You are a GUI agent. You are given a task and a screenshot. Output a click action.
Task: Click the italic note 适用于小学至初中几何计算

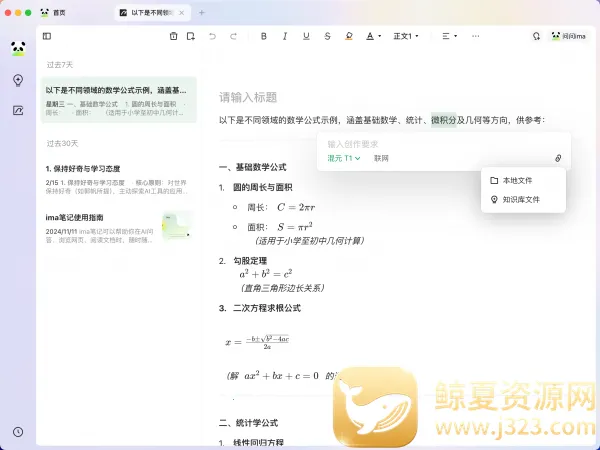(x=310, y=241)
